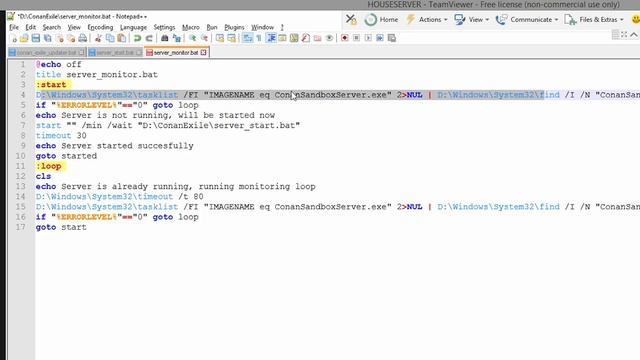
Task: Switch to the server_start.bat tab
Action: [x=115, y=53]
